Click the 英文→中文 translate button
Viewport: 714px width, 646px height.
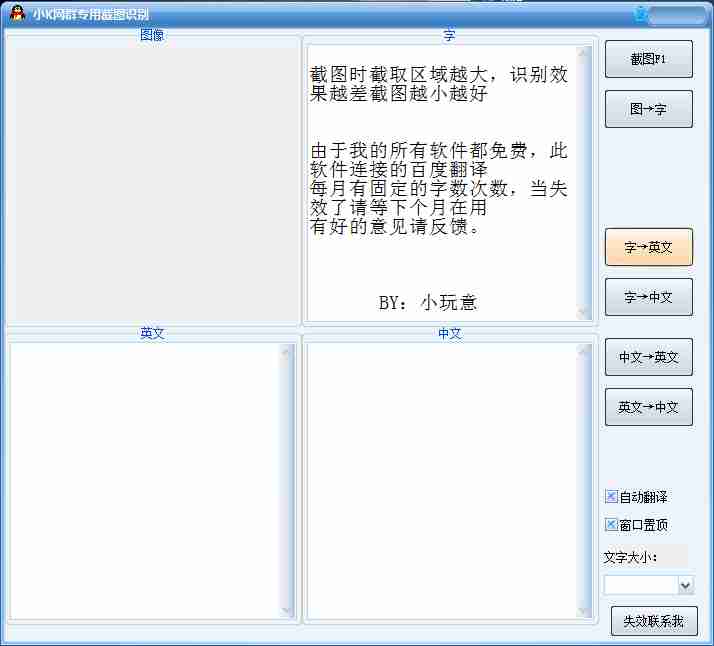tap(648, 407)
